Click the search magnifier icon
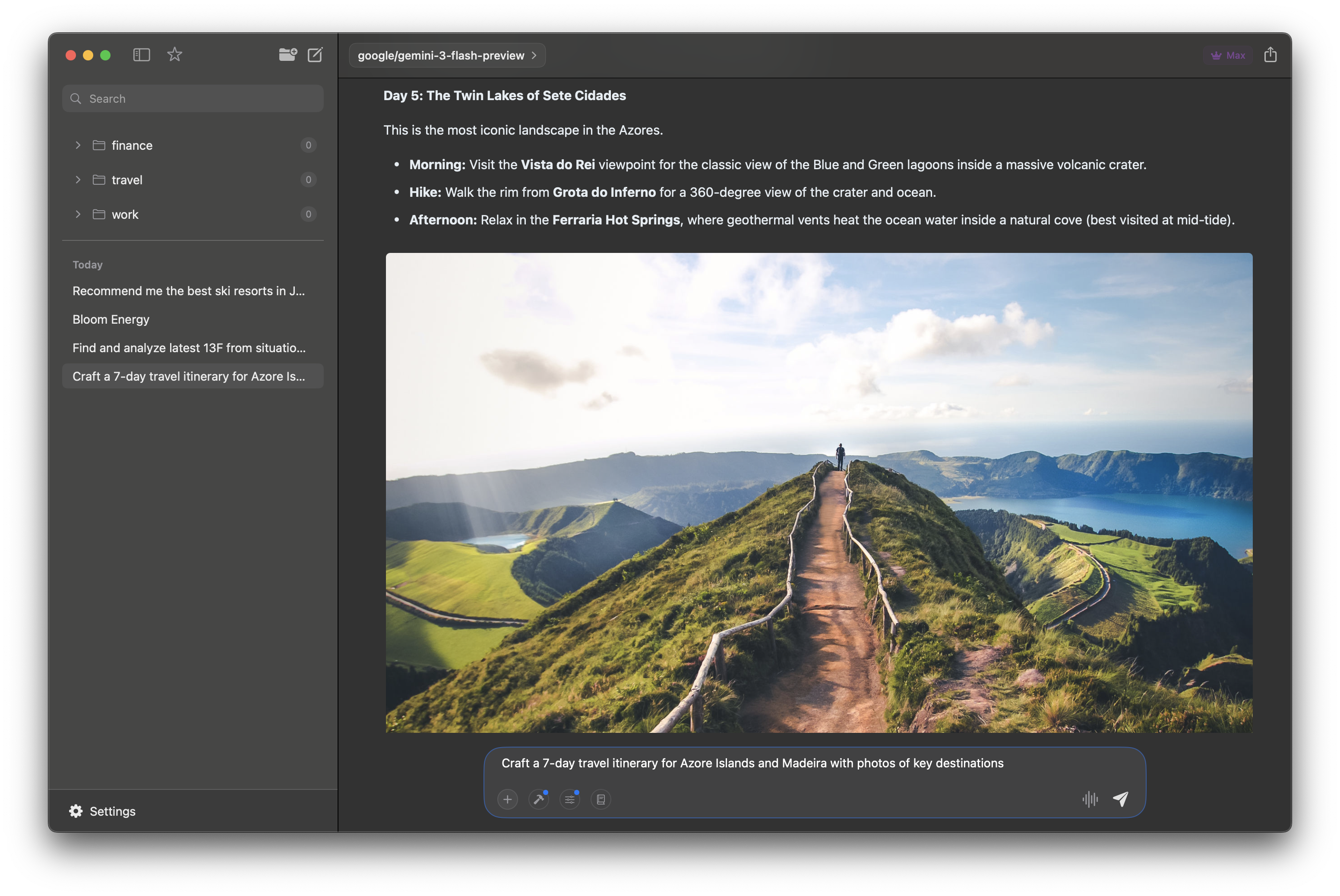 tap(76, 98)
